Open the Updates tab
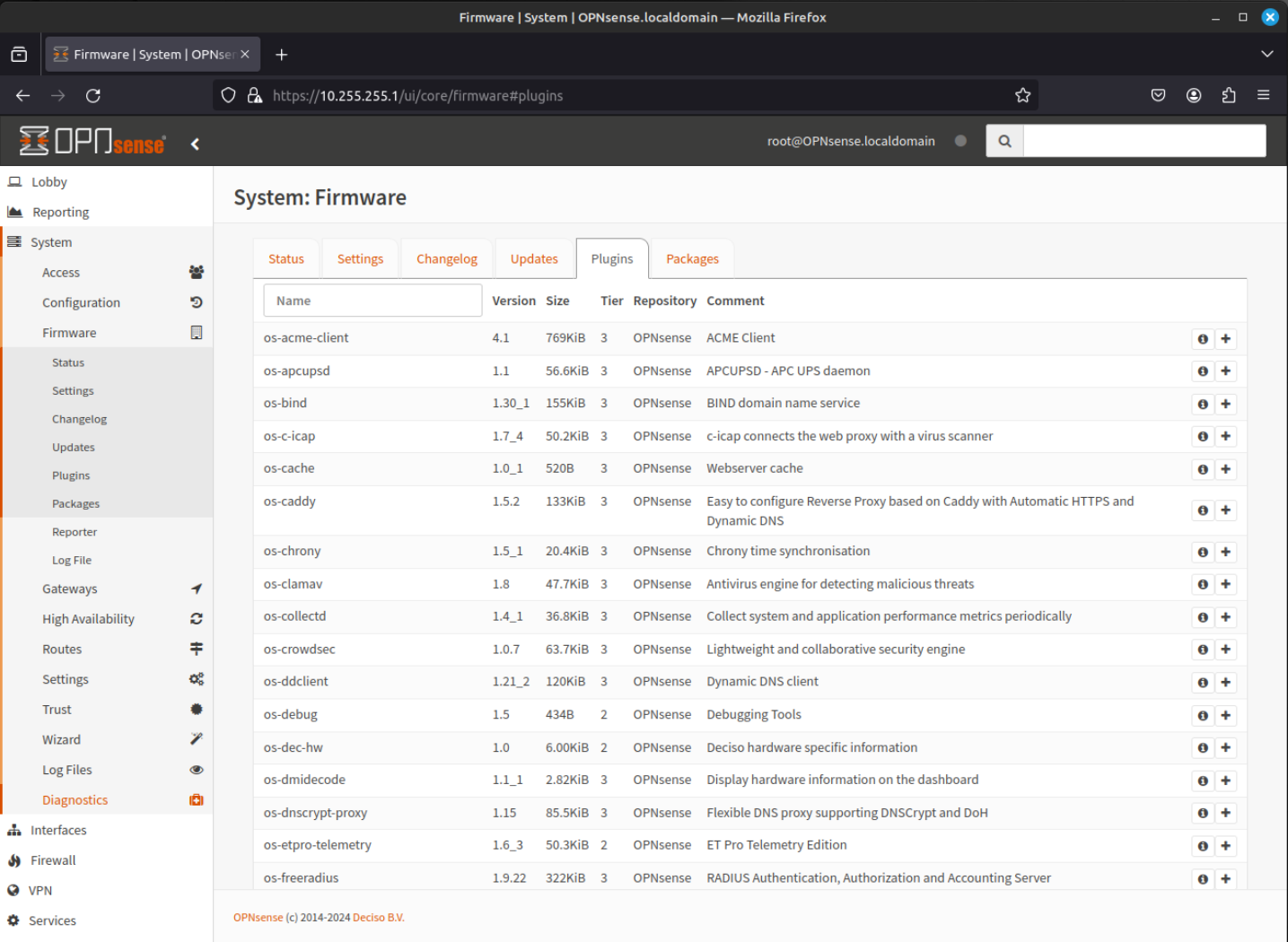The height and width of the screenshot is (942, 1288). 534,259
